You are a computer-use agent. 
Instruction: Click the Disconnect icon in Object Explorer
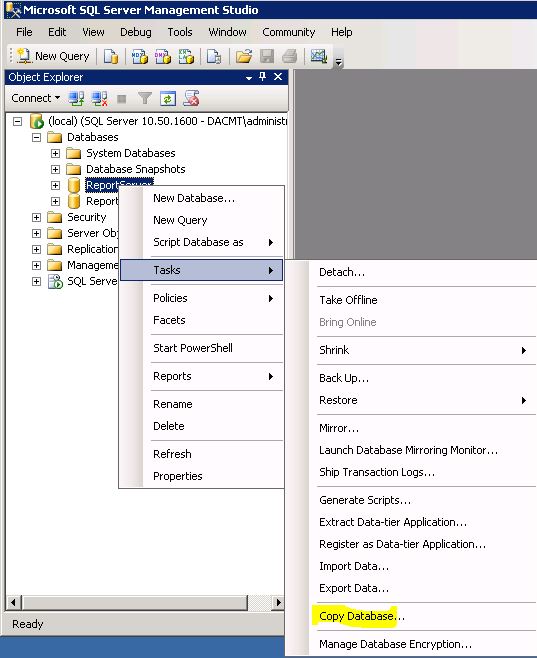99,99
